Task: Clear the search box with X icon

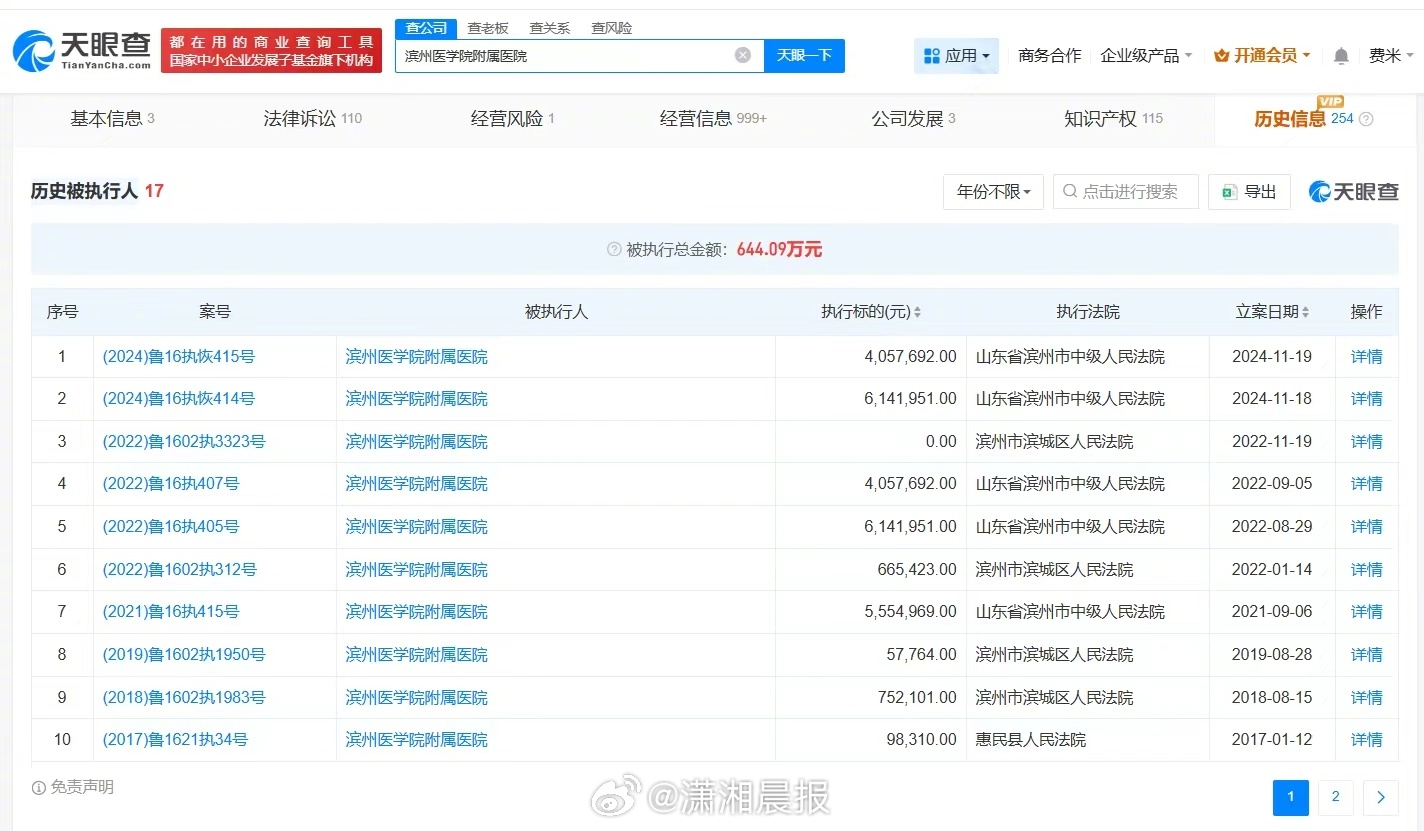Action: [742, 56]
